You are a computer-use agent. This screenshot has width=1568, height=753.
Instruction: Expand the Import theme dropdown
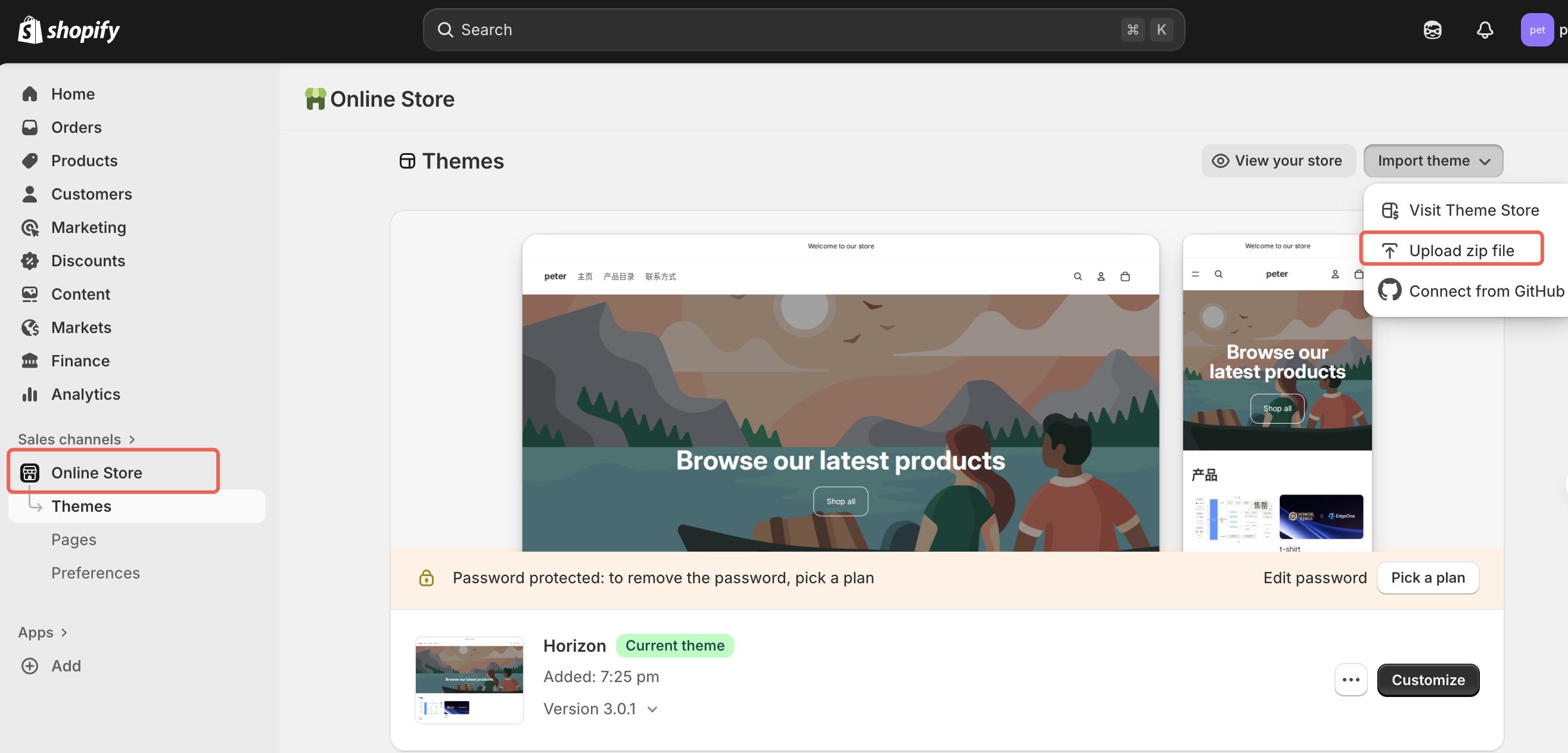coord(1433,161)
